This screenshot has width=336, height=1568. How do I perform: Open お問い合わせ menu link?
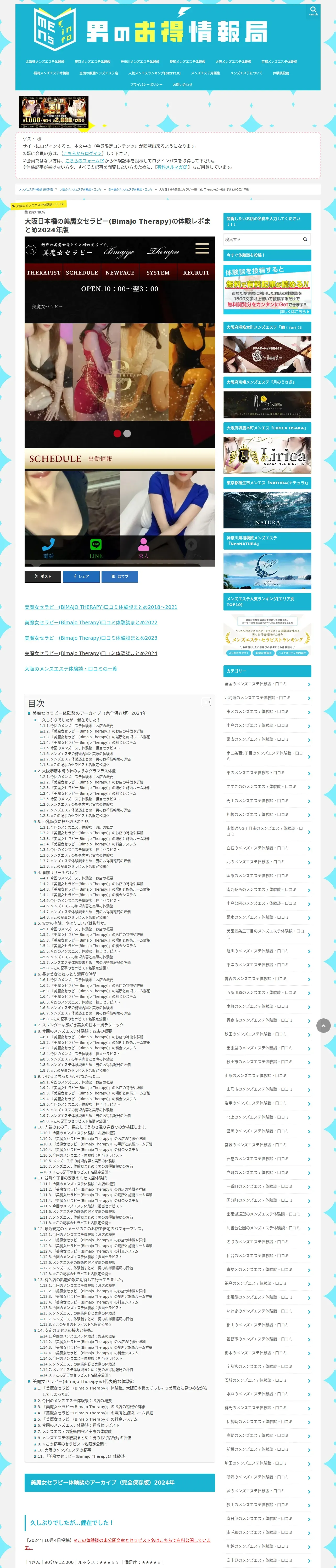(182, 85)
